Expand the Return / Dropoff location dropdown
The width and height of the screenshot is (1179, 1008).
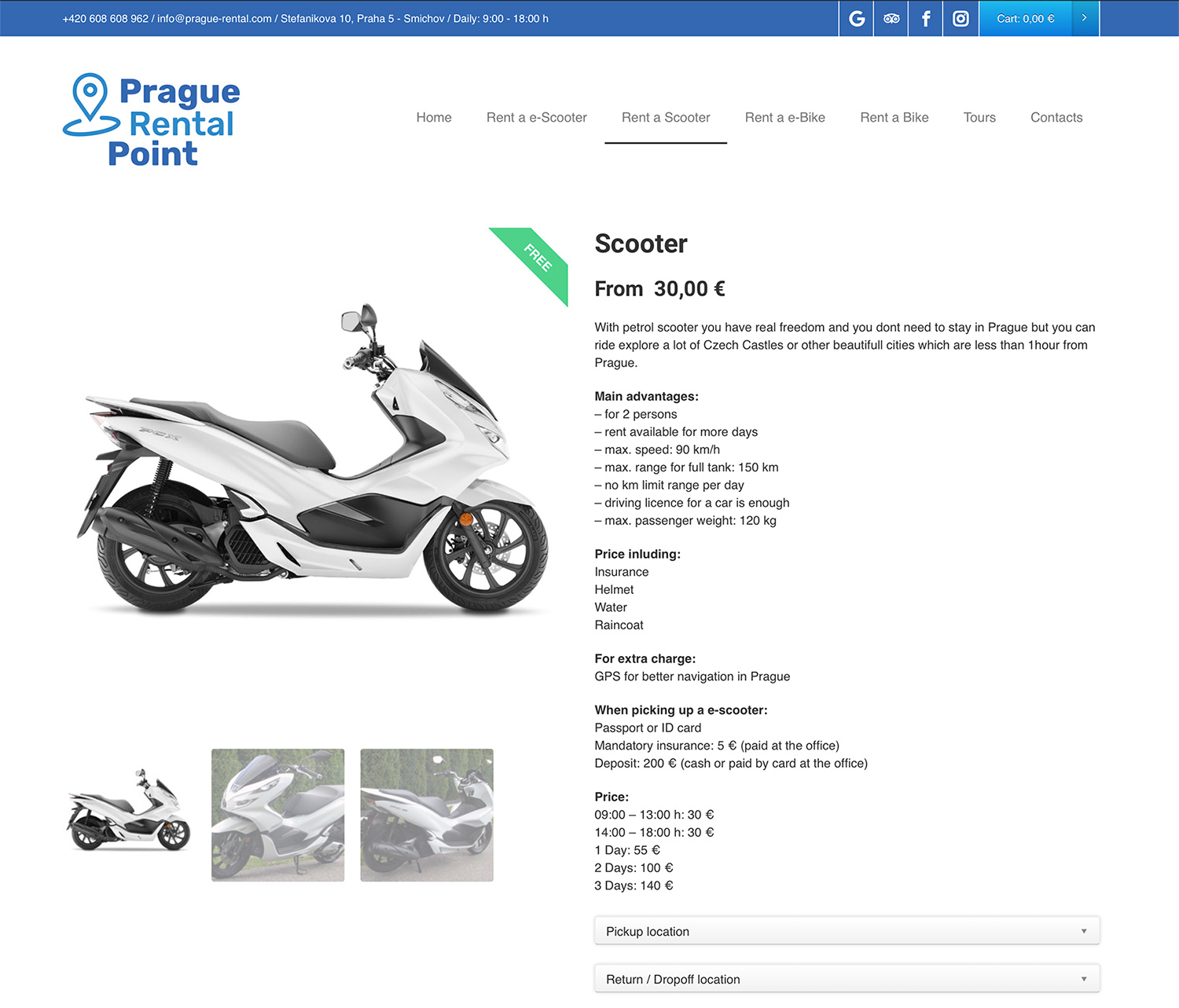[847, 979]
